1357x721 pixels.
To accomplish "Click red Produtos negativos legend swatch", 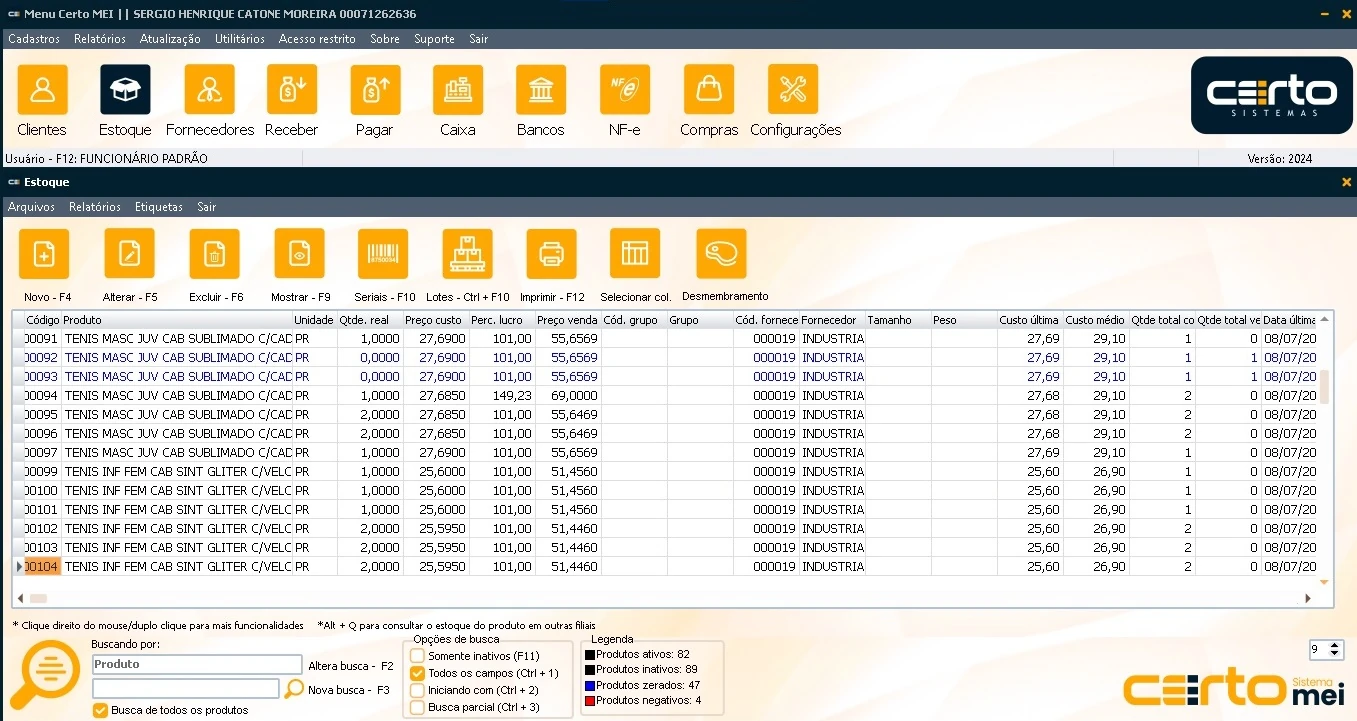I will point(590,701).
